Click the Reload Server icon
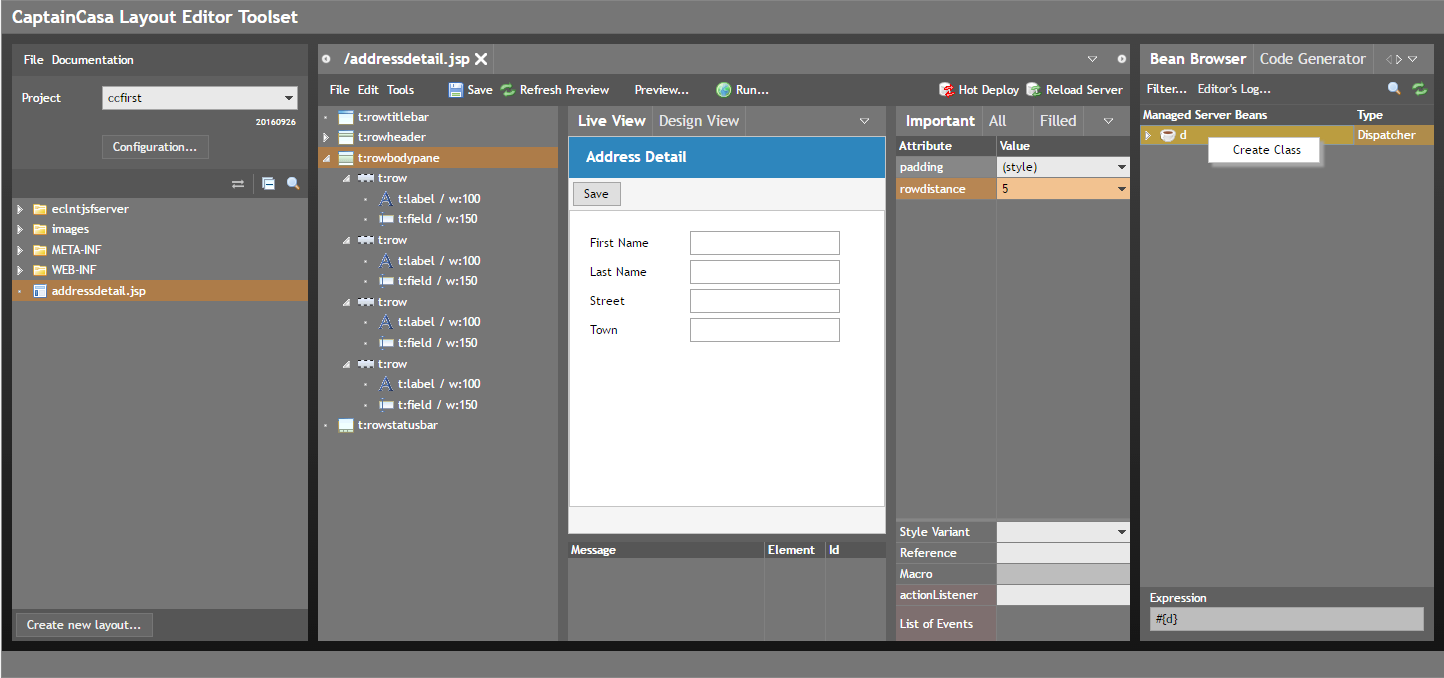This screenshot has width=1444, height=678. point(1033,90)
